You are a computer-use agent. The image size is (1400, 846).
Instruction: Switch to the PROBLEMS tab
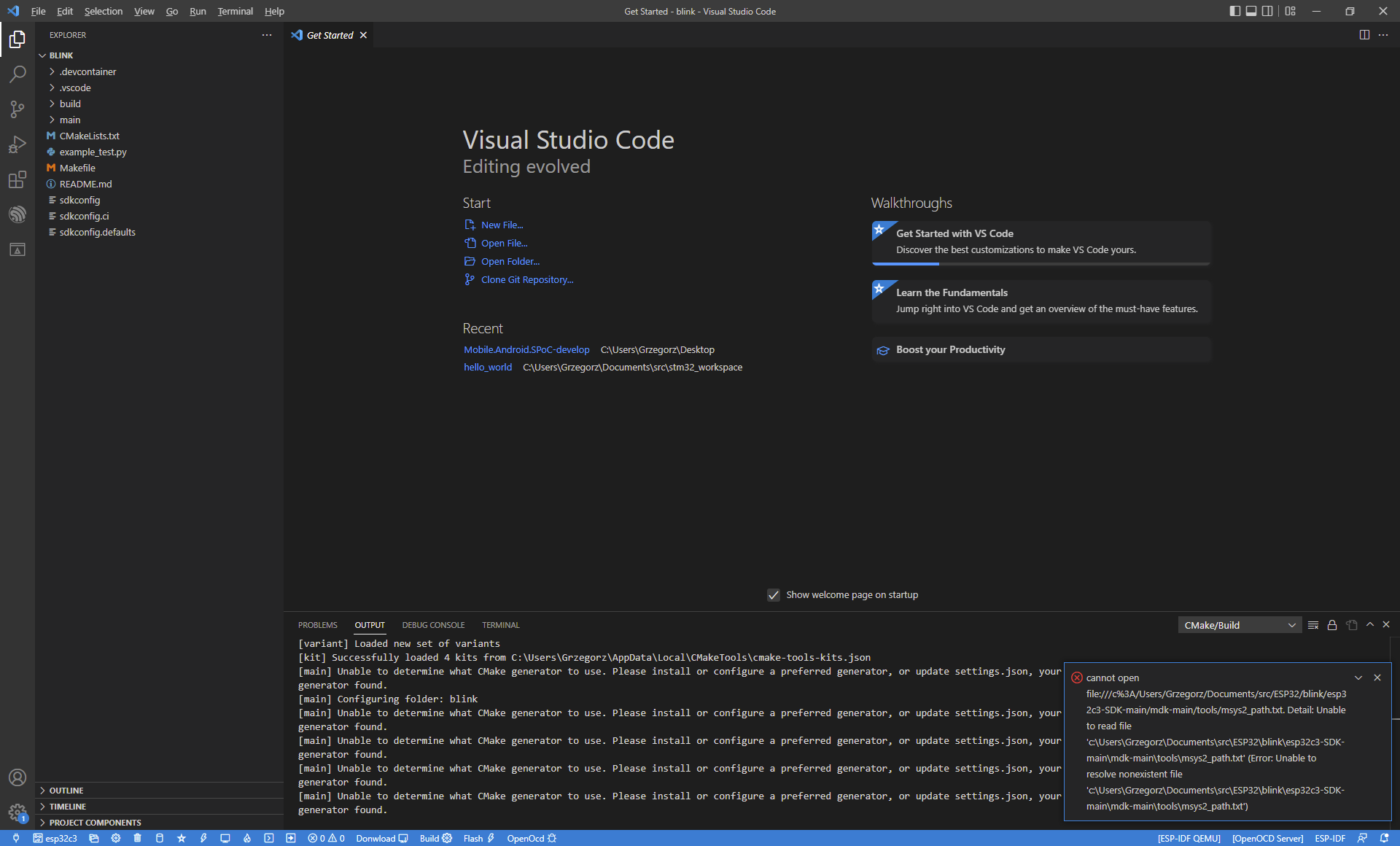318,625
